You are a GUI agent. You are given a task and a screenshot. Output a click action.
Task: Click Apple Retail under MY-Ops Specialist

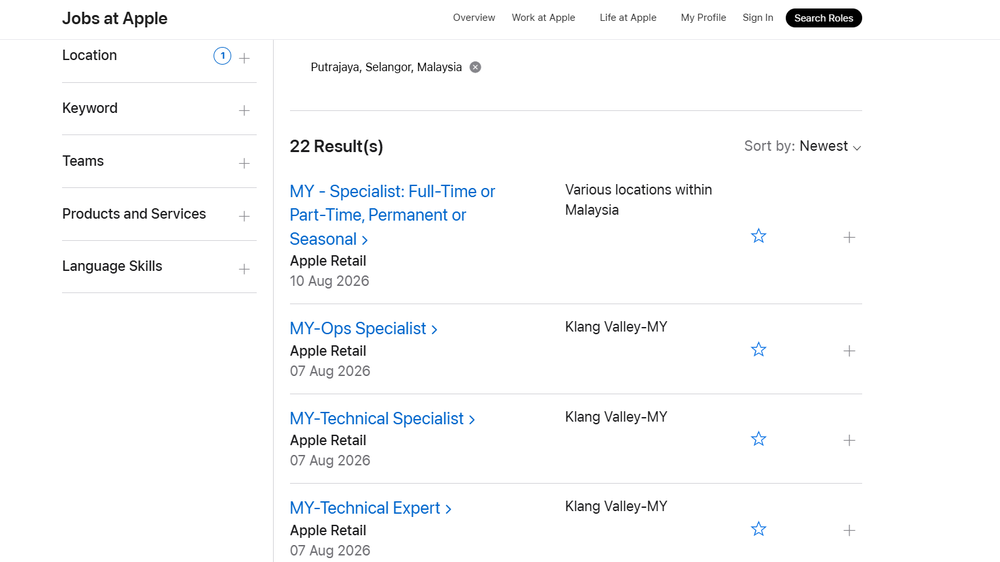(x=328, y=351)
